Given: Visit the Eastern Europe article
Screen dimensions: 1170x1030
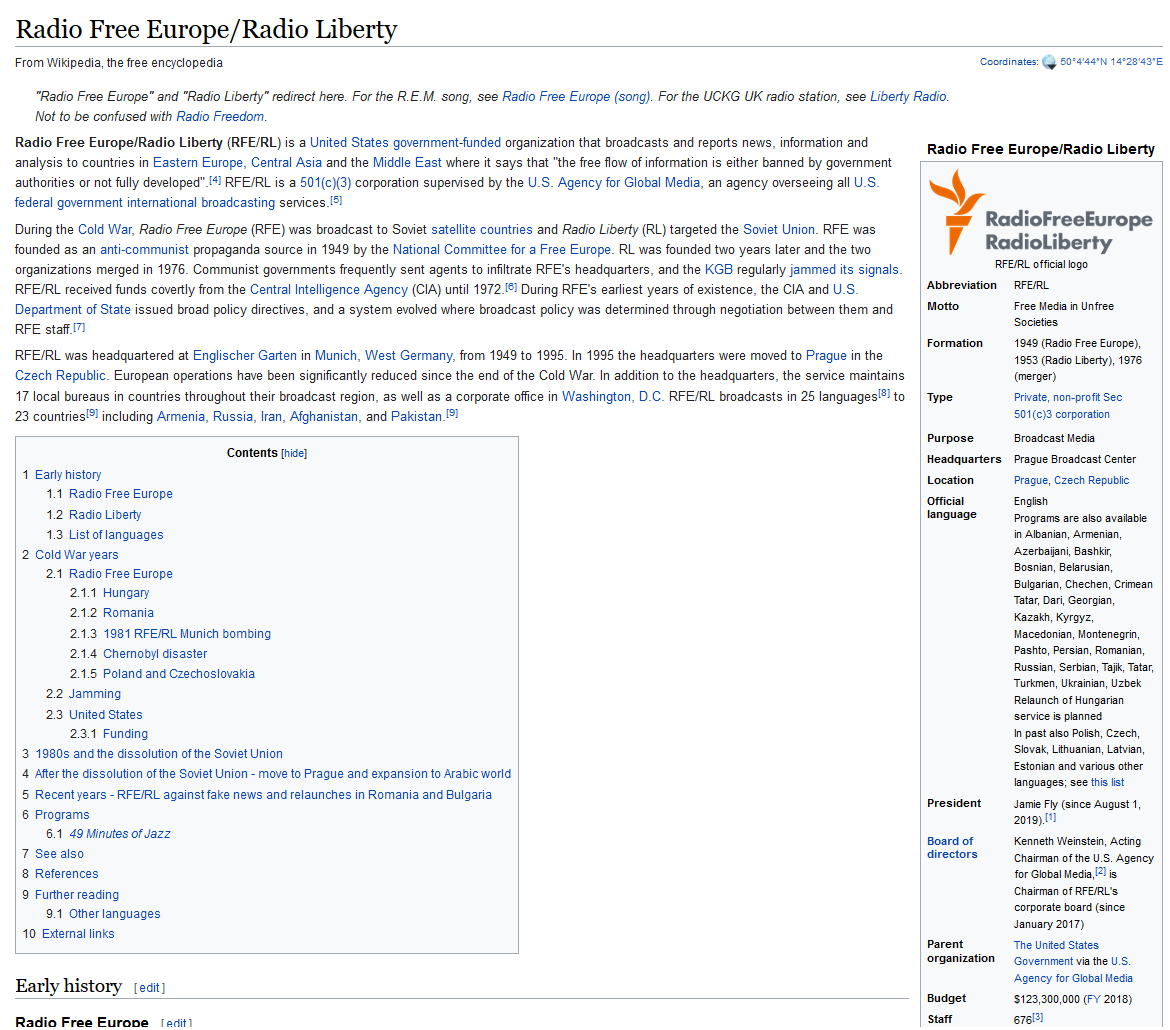Looking at the screenshot, I should [x=198, y=163].
